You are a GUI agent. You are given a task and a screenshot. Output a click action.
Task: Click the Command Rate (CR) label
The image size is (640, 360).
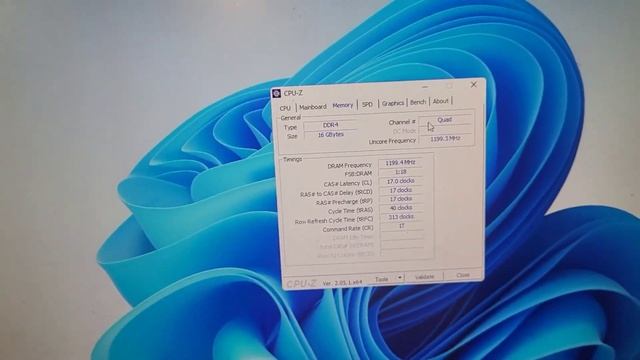tap(348, 229)
